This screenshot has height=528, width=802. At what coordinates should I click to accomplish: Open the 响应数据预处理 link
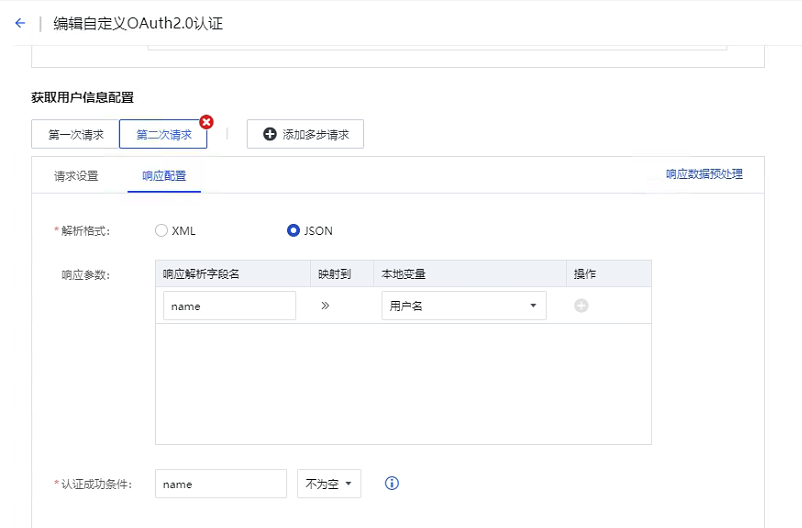tap(704, 174)
